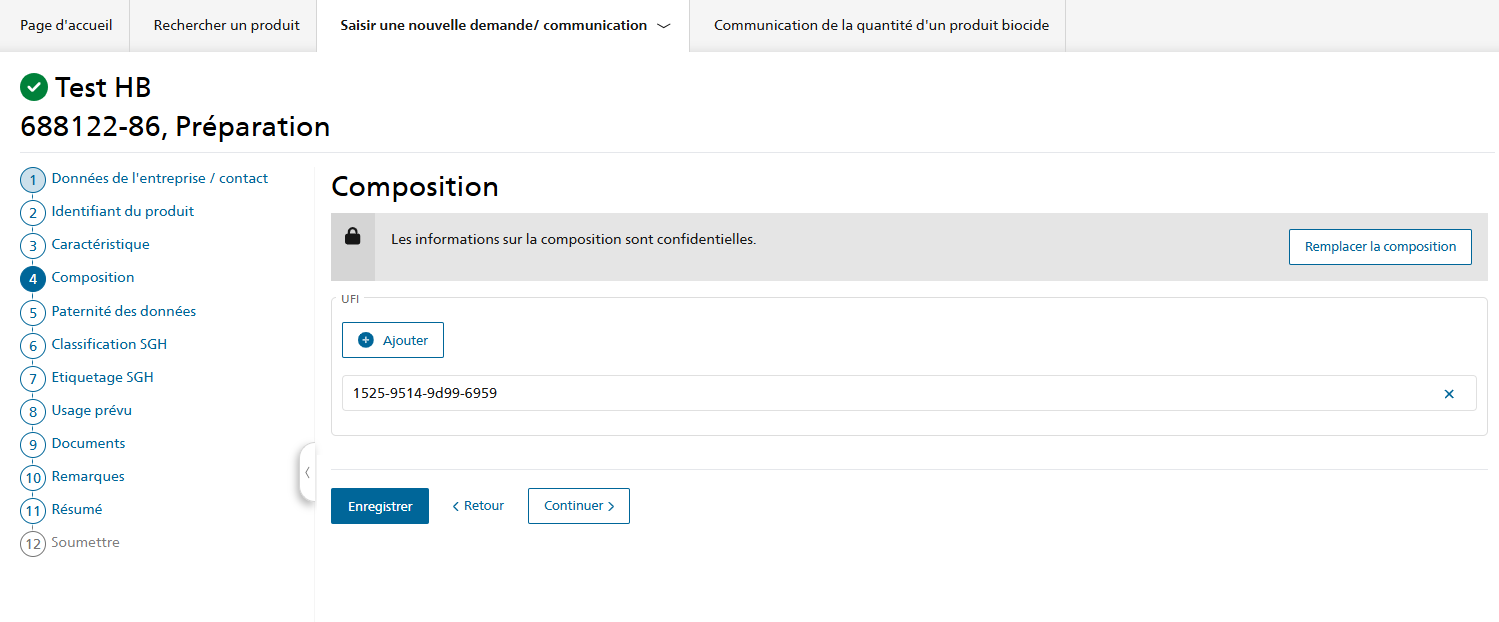
Task: Go back using the Retour link
Action: coord(478,506)
